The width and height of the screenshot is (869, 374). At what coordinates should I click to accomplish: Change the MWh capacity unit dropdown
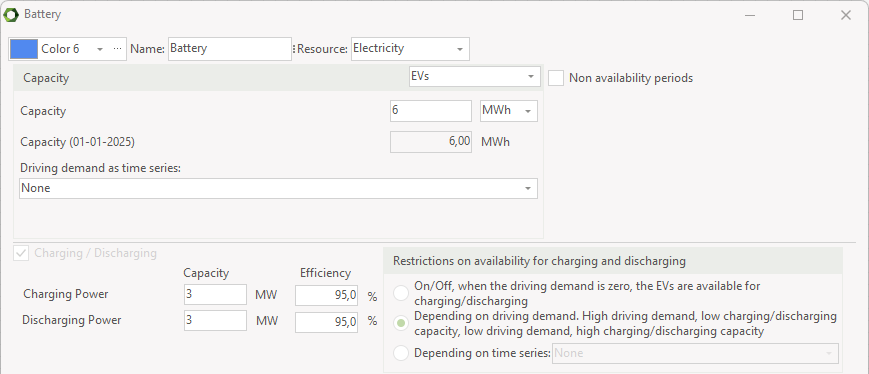(x=508, y=111)
